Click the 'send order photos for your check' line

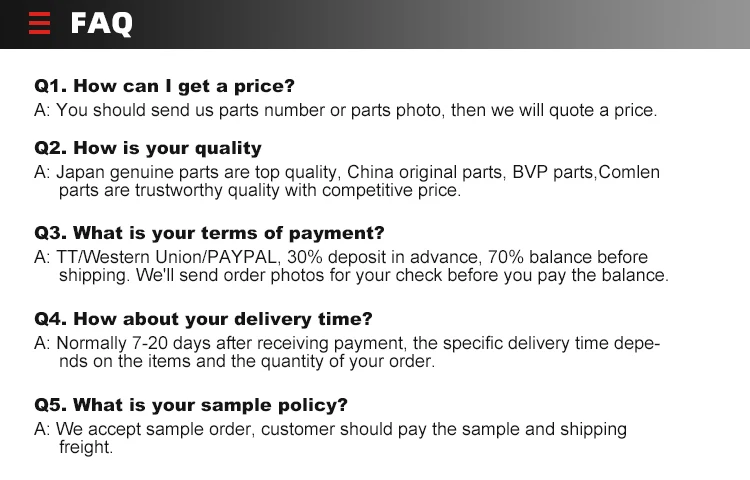(364, 275)
